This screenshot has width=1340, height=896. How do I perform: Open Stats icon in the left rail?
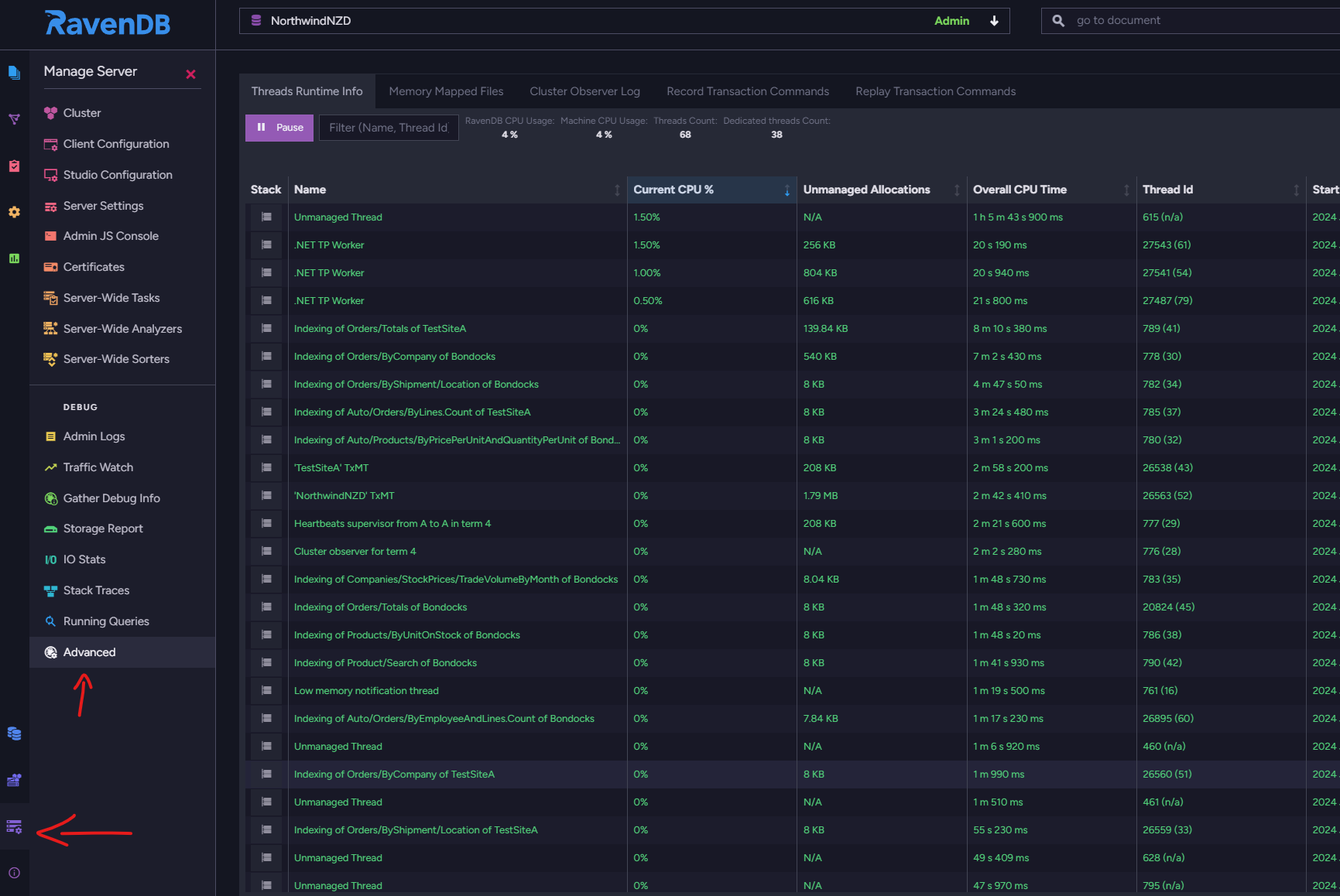(14, 258)
